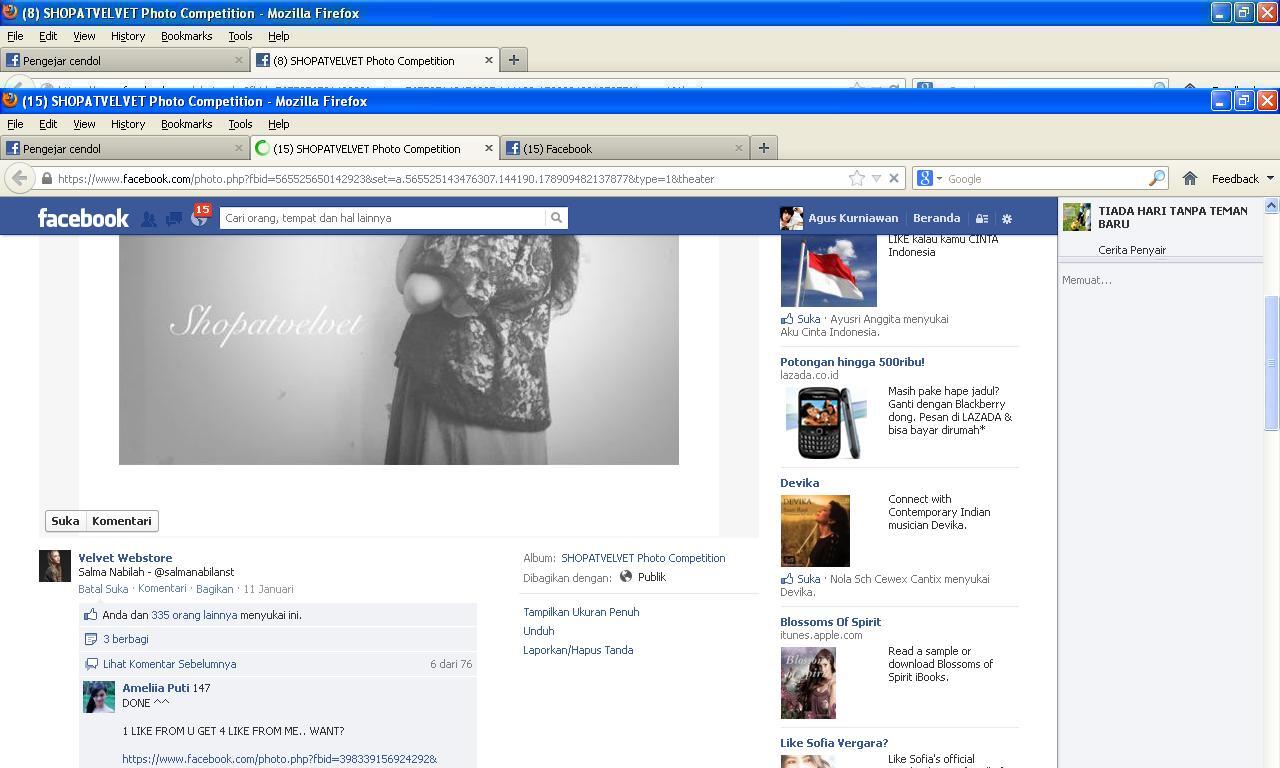Image resolution: width=1280 pixels, height=768 pixels.
Task: Close the (15) SHOPATVELVET Photo Competition tab
Action: (489, 148)
